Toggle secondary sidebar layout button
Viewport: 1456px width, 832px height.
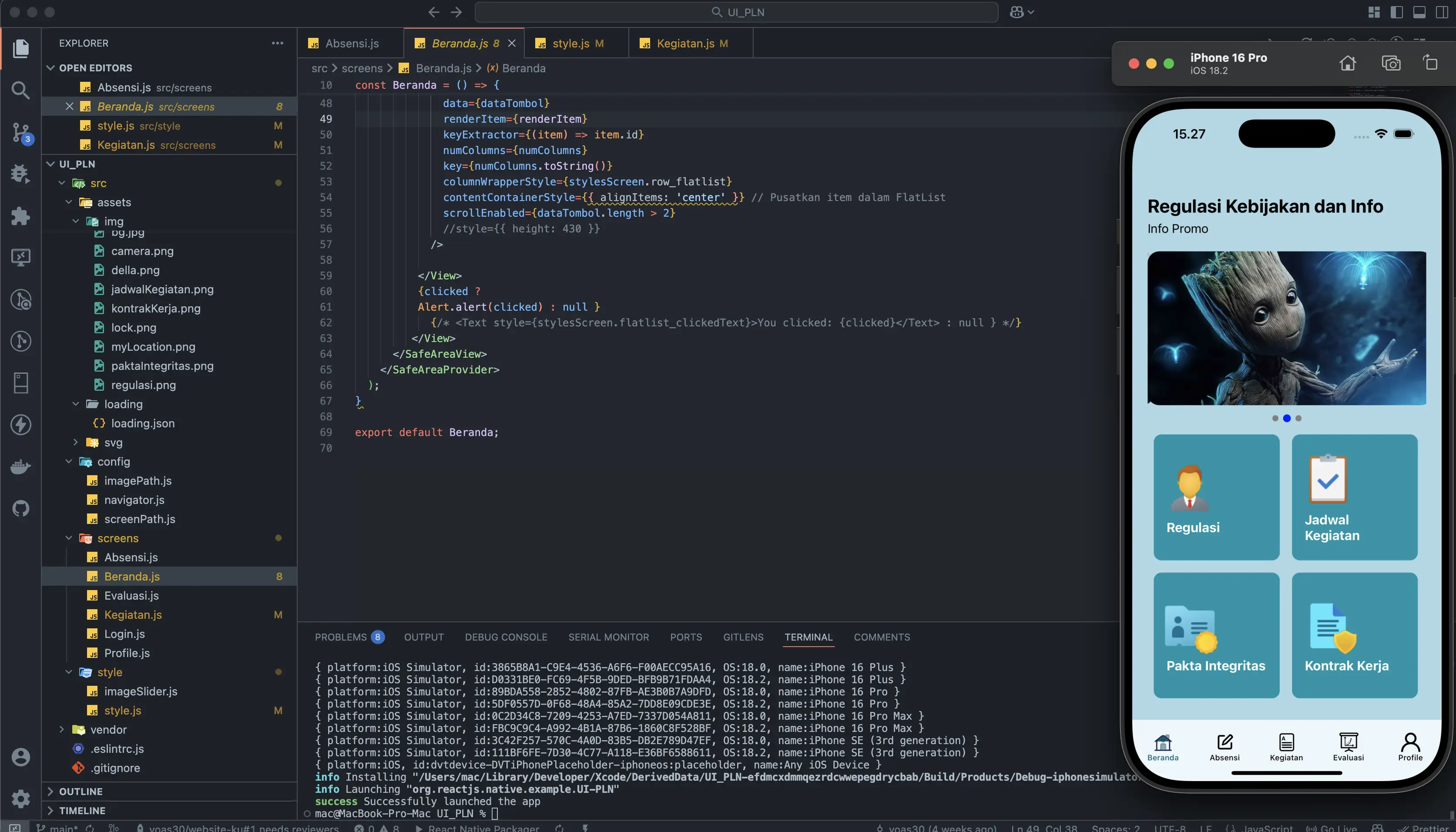pyautogui.click(x=1441, y=12)
